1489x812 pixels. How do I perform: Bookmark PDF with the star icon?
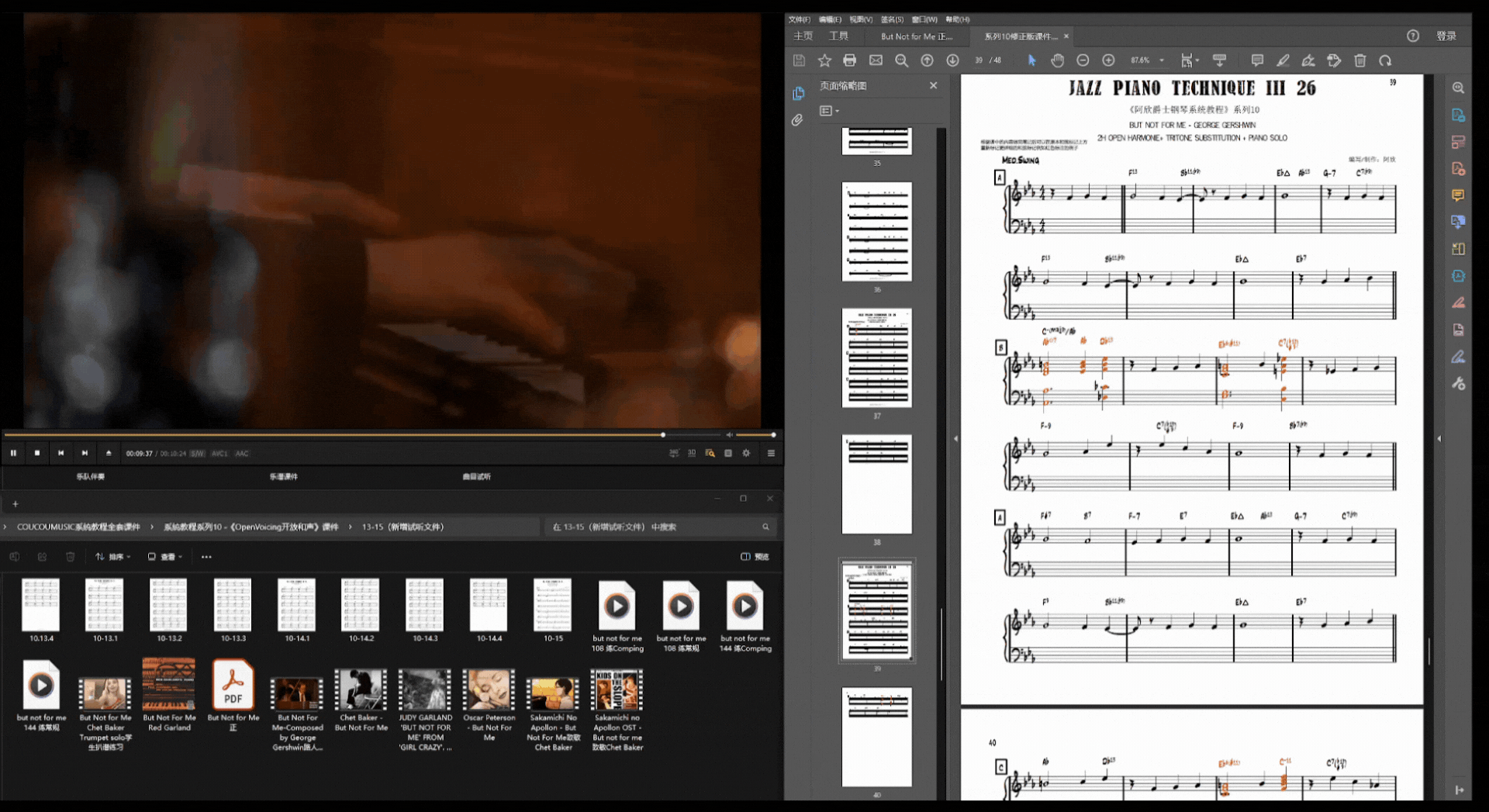click(x=824, y=60)
